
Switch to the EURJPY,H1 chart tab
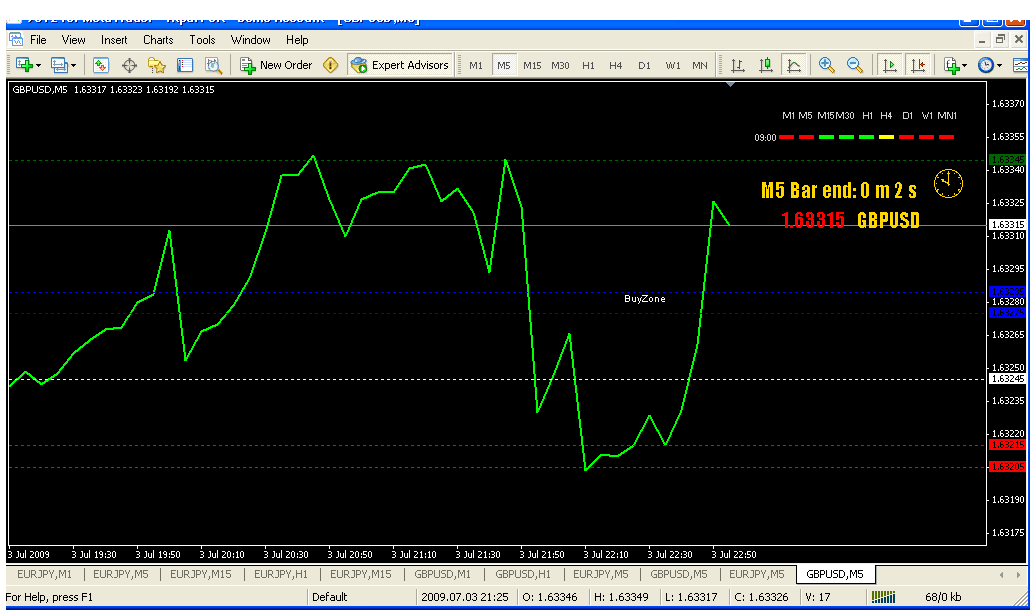[281, 574]
